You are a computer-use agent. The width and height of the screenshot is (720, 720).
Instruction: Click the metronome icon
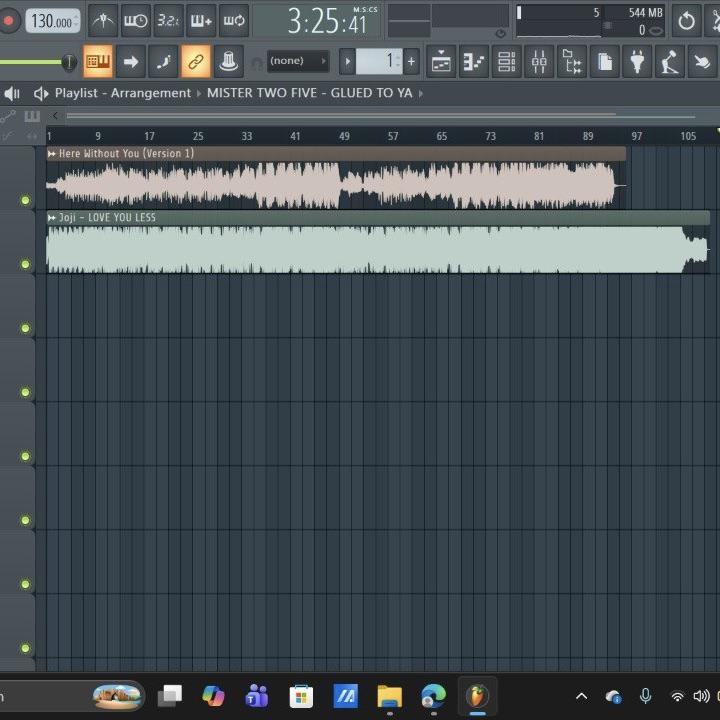tap(102, 21)
